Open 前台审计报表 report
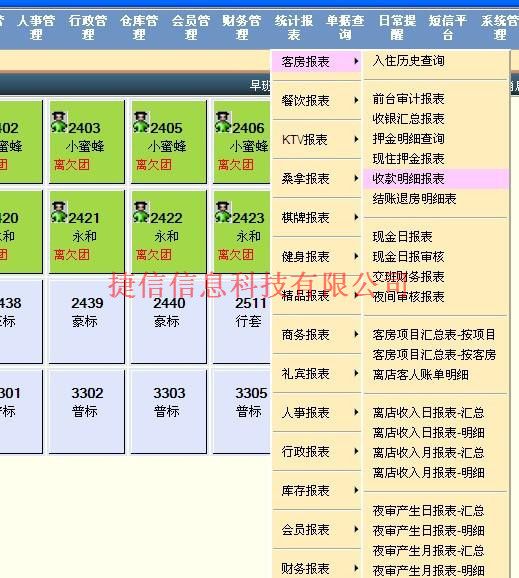This screenshot has width=519, height=578. (408, 99)
